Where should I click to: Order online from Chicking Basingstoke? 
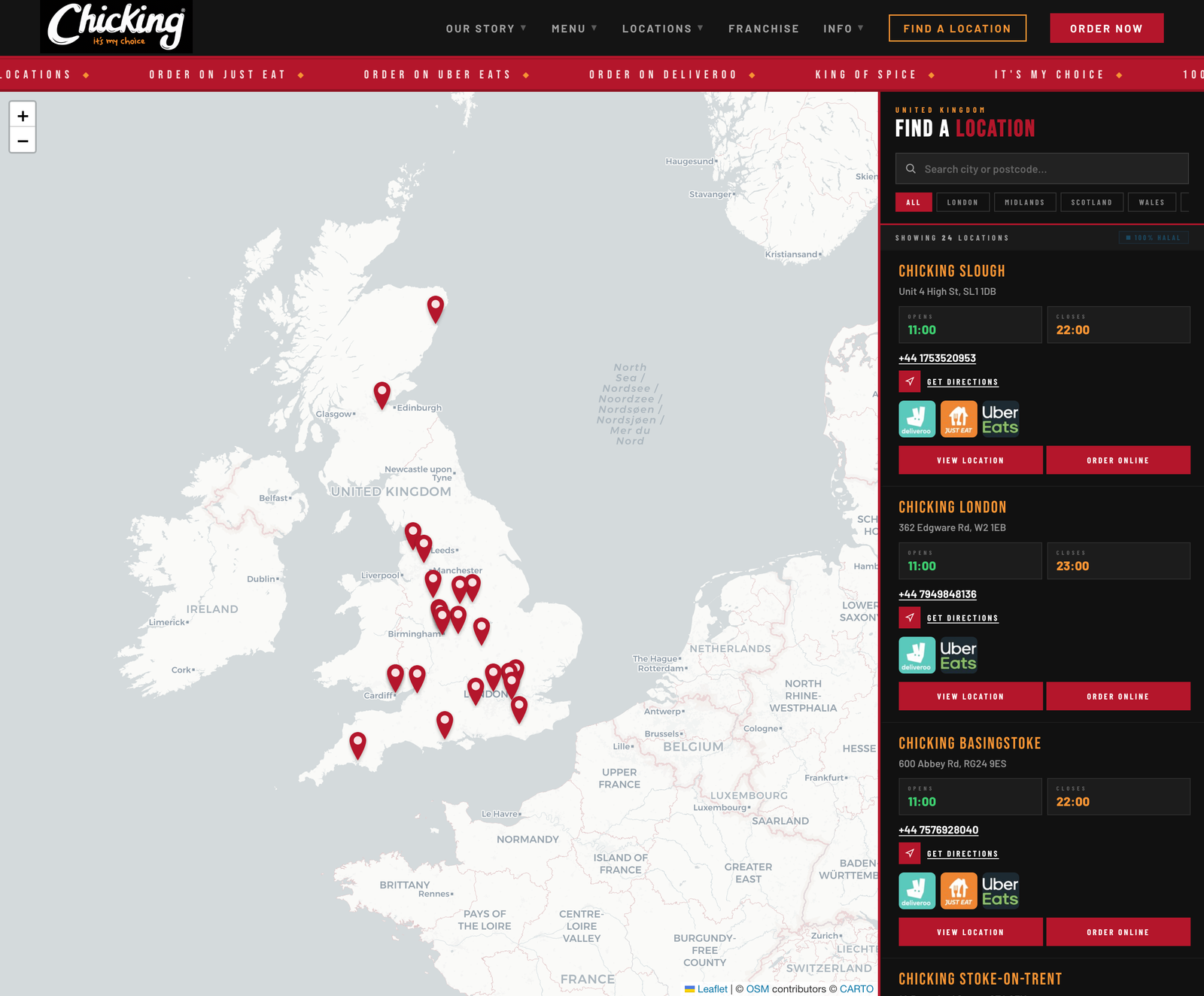click(x=1118, y=932)
